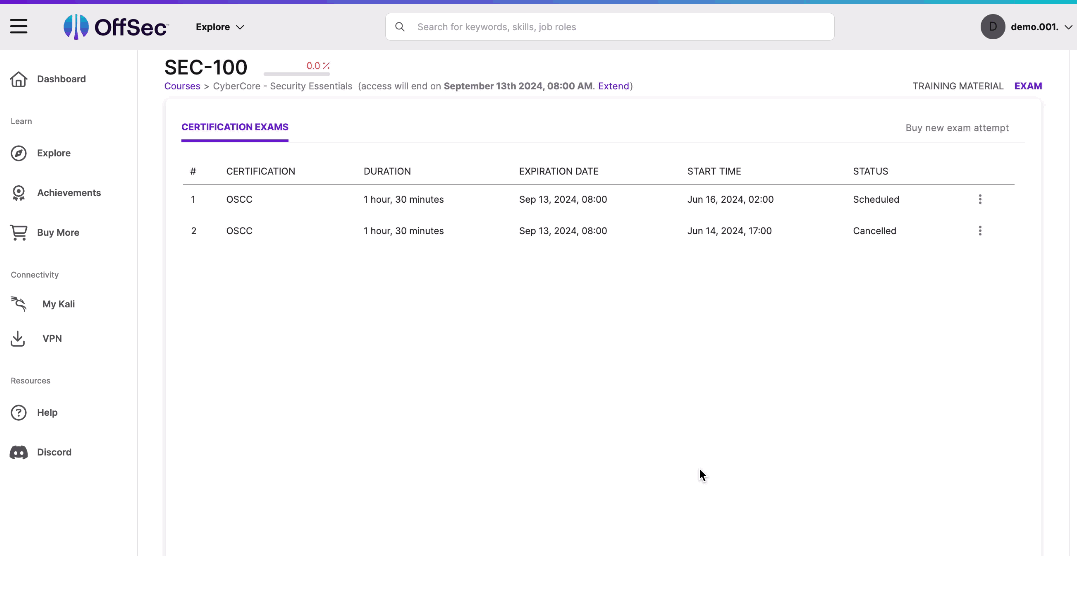The height and width of the screenshot is (608, 1080).
Task: Open the Dashboard from the sidebar
Action: point(61,78)
